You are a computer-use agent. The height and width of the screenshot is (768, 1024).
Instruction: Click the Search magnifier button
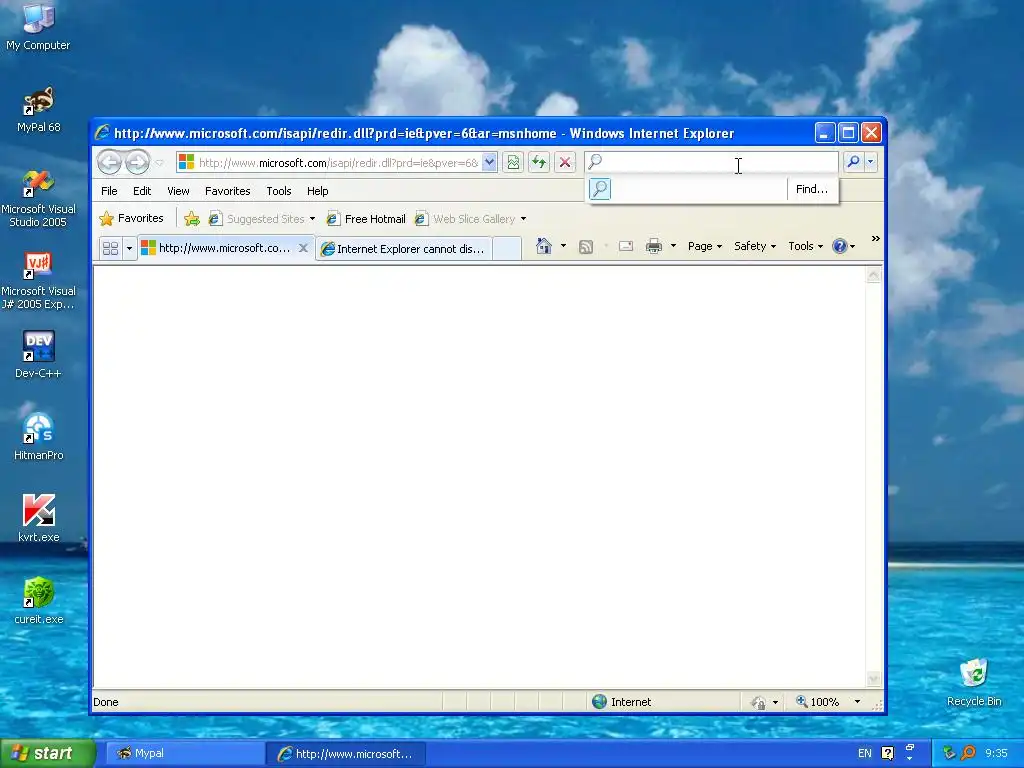click(x=853, y=162)
